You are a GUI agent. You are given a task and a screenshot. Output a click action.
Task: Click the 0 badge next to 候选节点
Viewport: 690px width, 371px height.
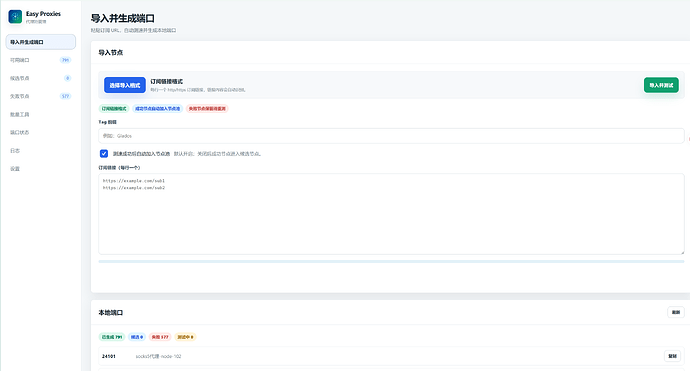pyautogui.click(x=67, y=78)
